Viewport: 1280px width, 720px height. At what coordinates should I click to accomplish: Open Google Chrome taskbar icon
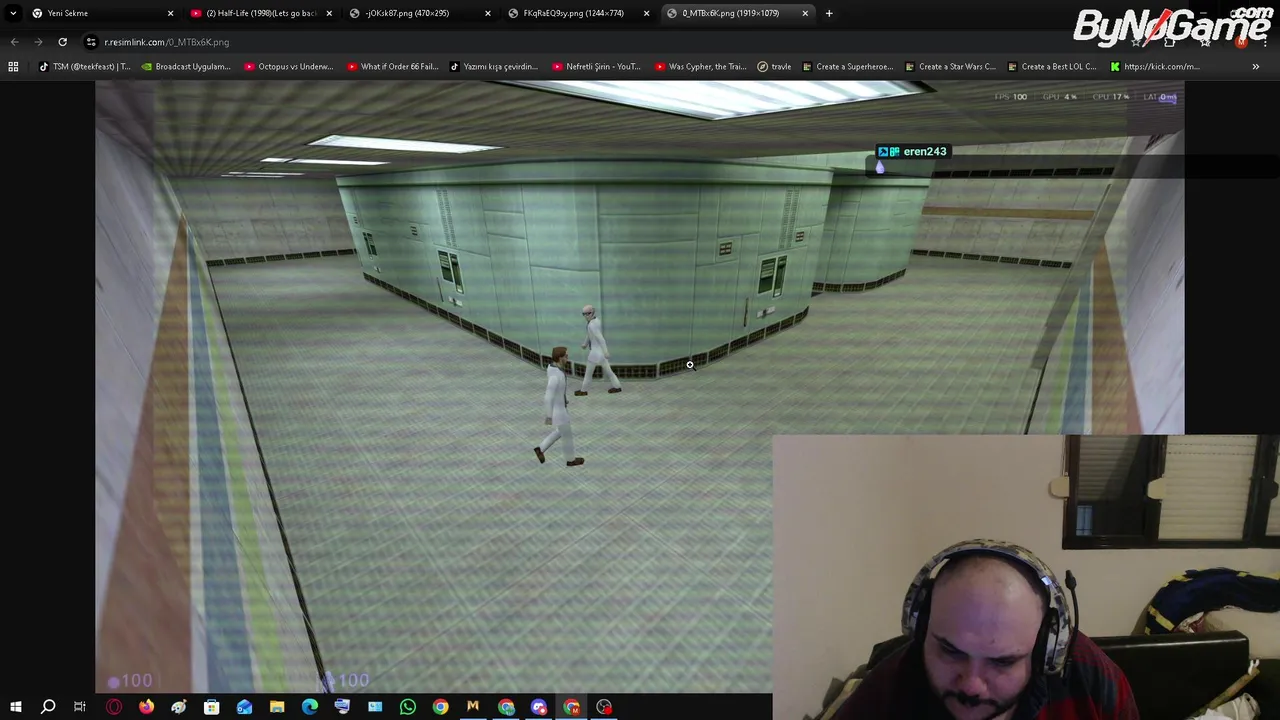coord(440,707)
